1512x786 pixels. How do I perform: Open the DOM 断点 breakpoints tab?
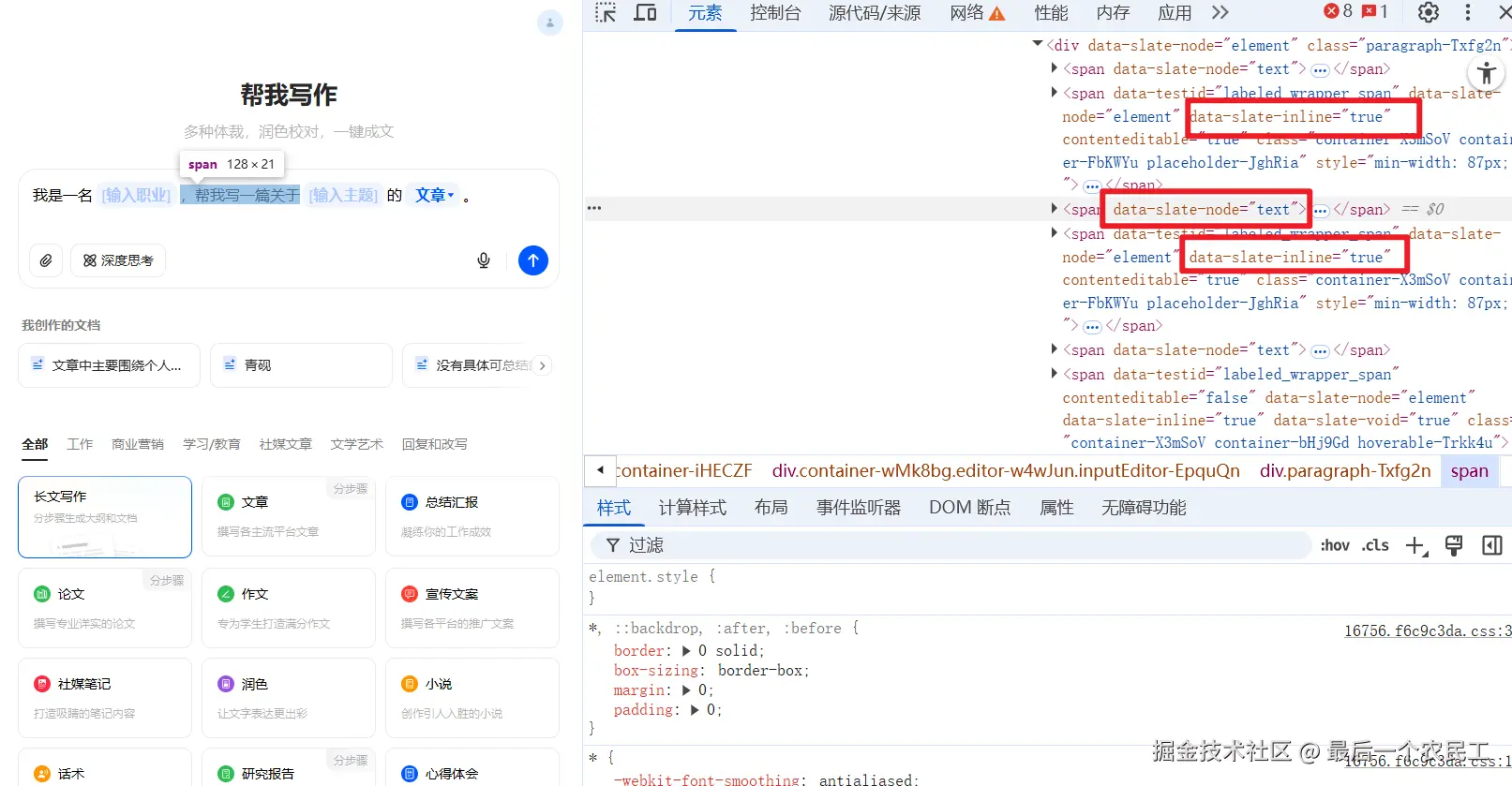[969, 508]
